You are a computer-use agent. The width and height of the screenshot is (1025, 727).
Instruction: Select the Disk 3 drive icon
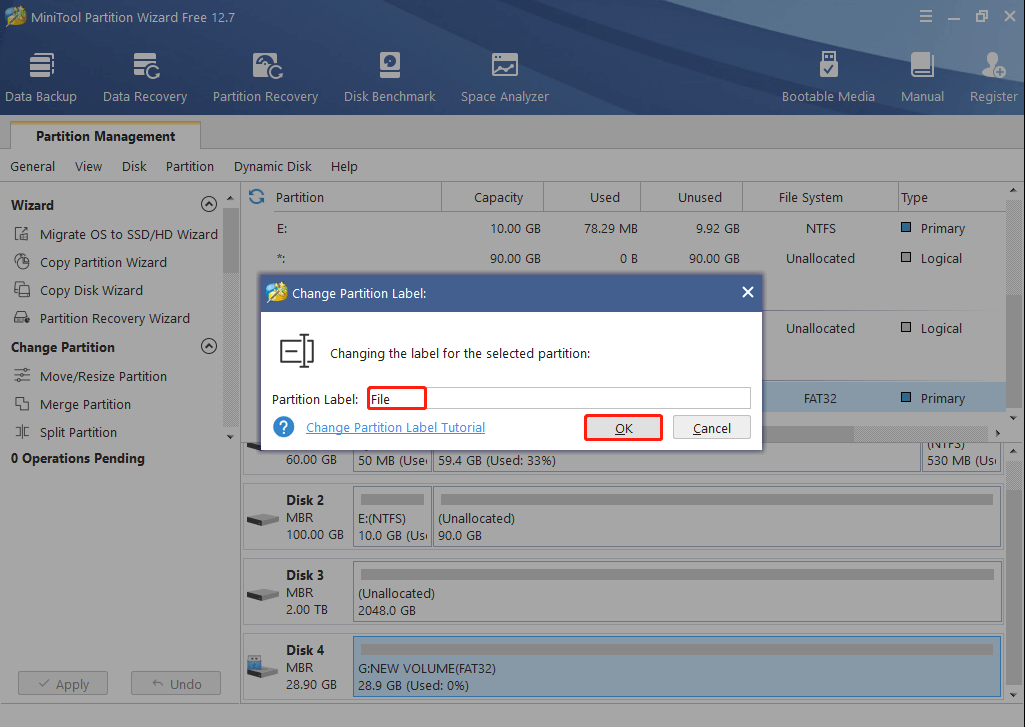tap(263, 595)
